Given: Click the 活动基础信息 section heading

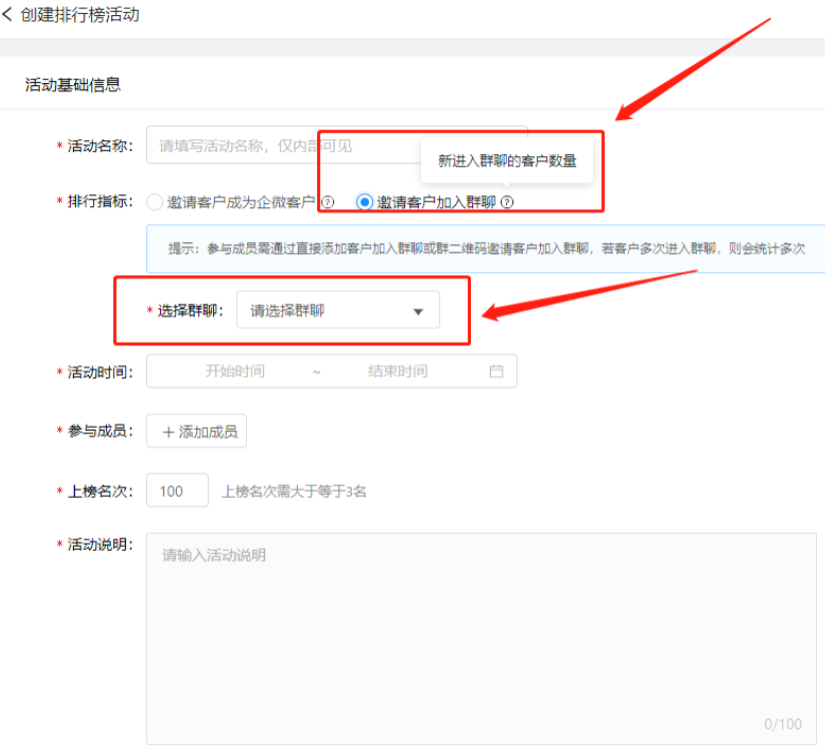Looking at the screenshot, I should pyautogui.click(x=73, y=85).
